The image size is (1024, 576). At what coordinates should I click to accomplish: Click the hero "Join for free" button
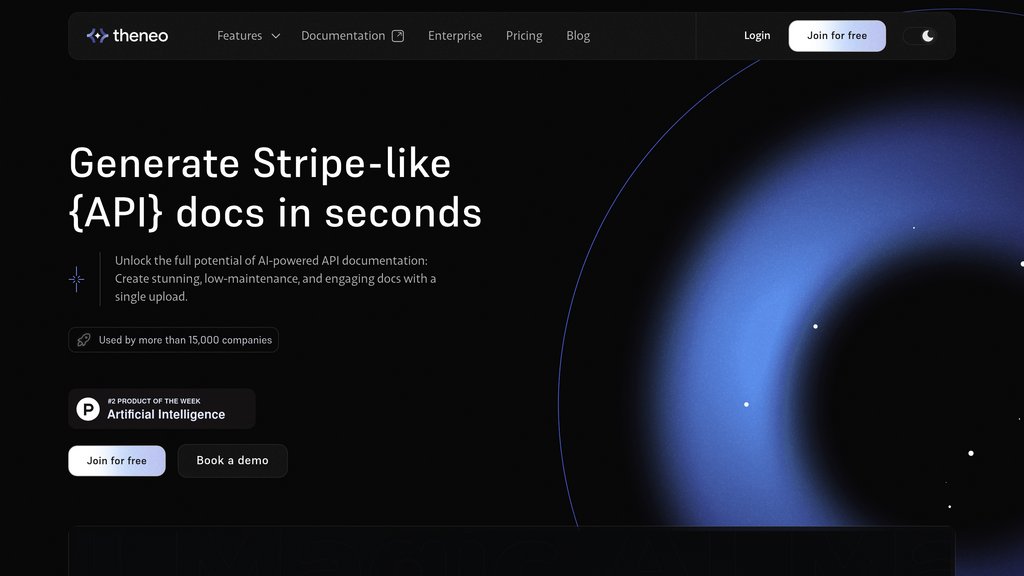[x=116, y=460]
